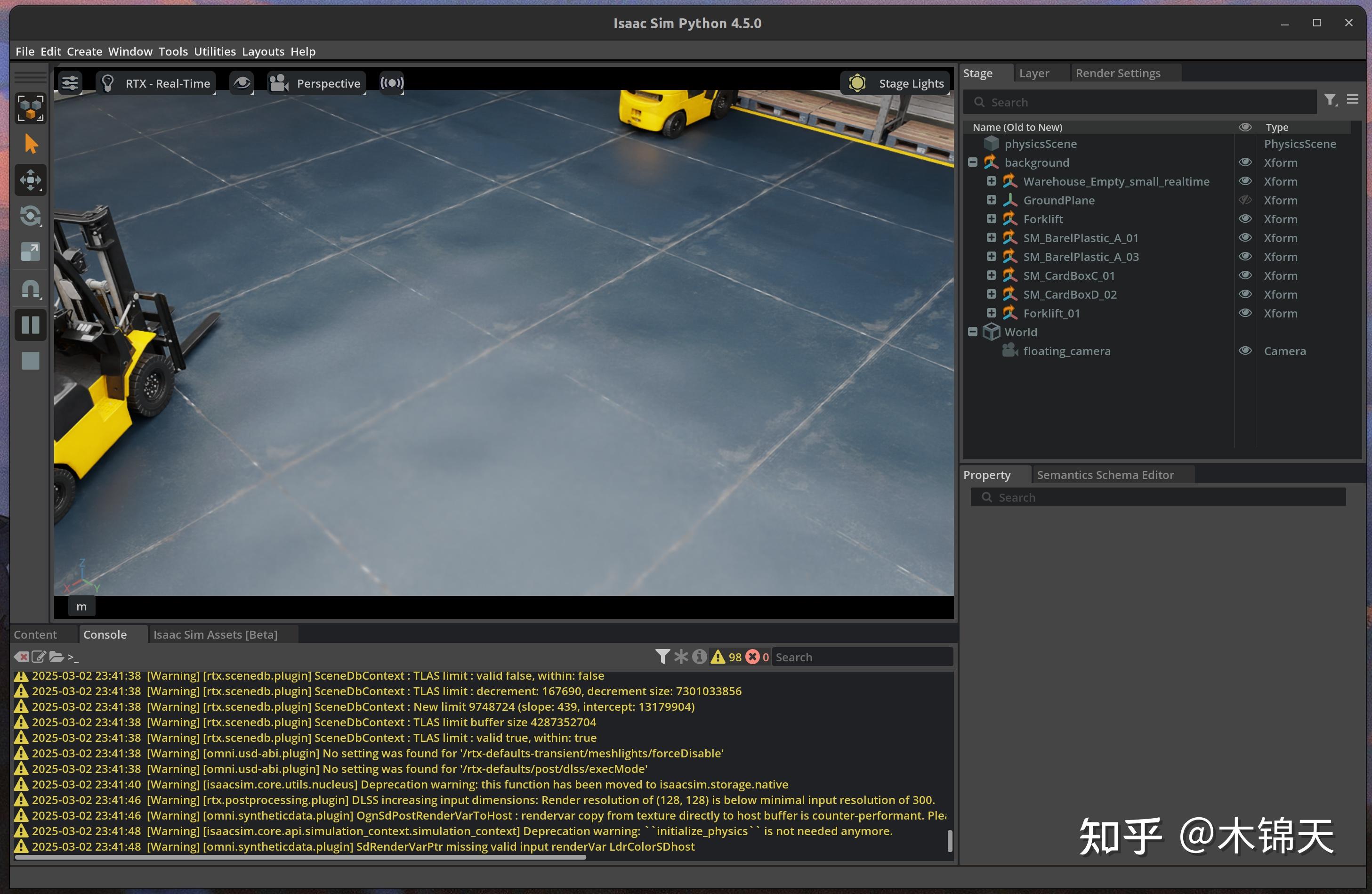Open the console filter options
The width and height of the screenshot is (1372, 894).
[x=662, y=656]
